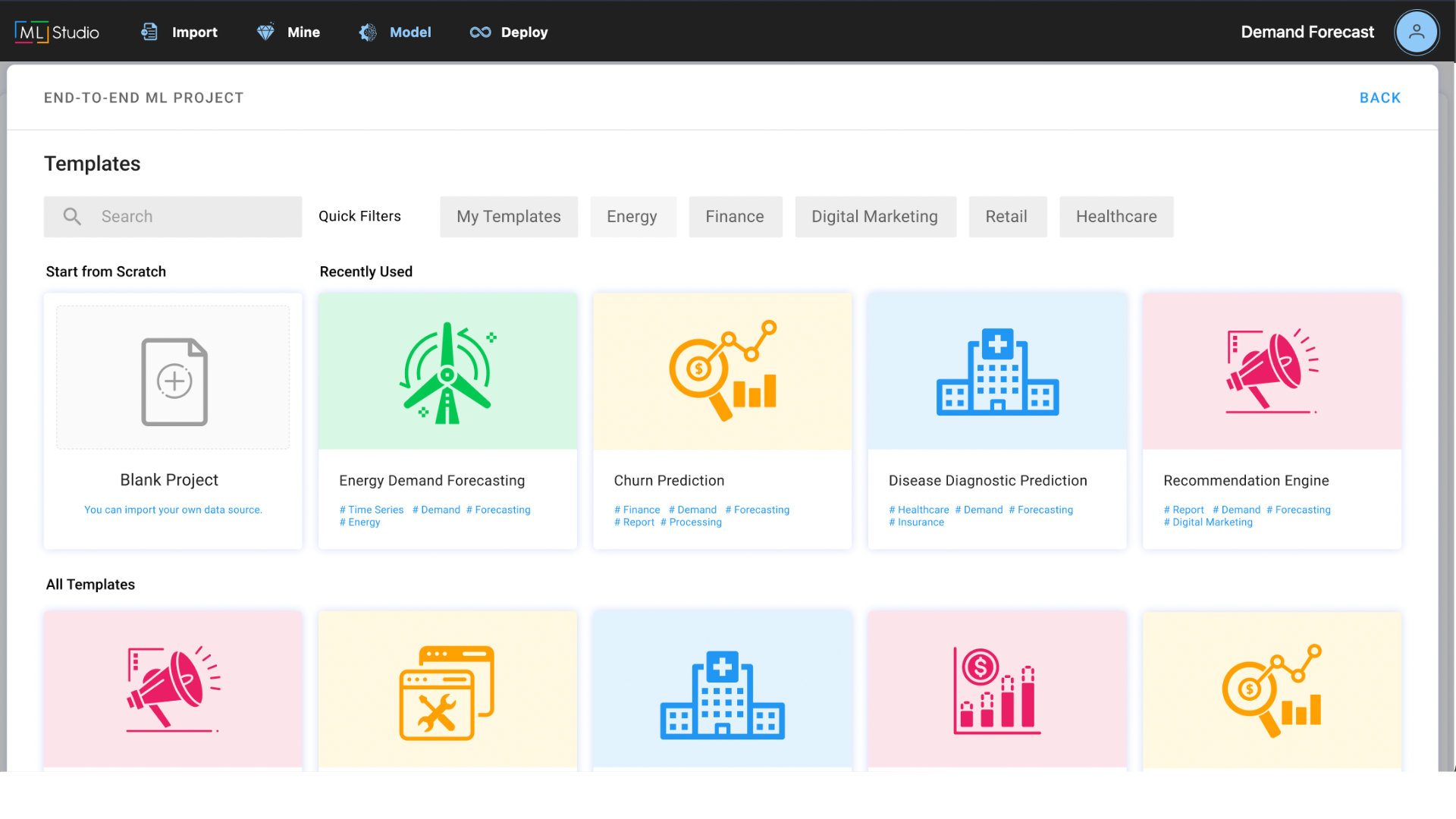Toggle the Energy quick filter
The image size is (1456, 819).
pos(632,217)
